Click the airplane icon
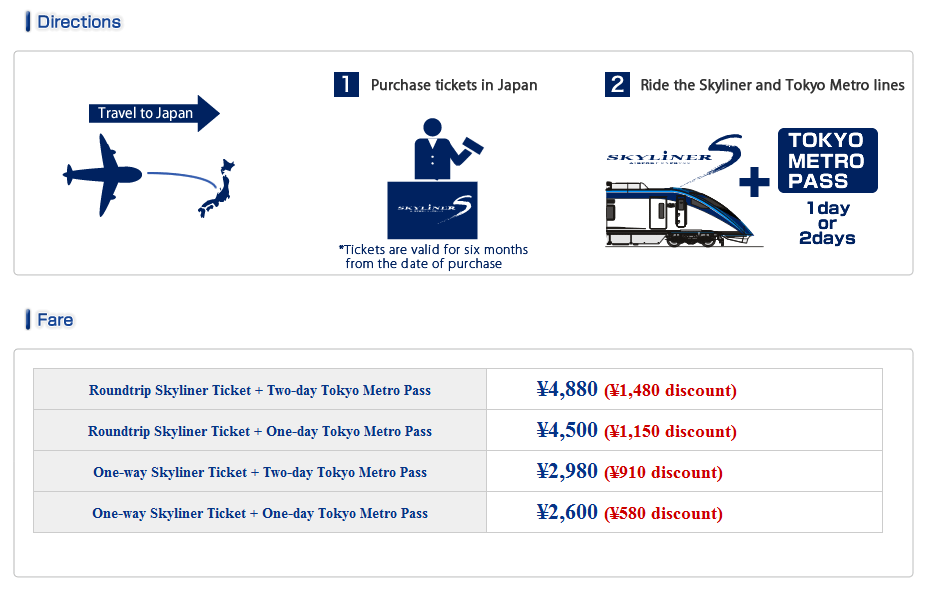 tap(104, 175)
